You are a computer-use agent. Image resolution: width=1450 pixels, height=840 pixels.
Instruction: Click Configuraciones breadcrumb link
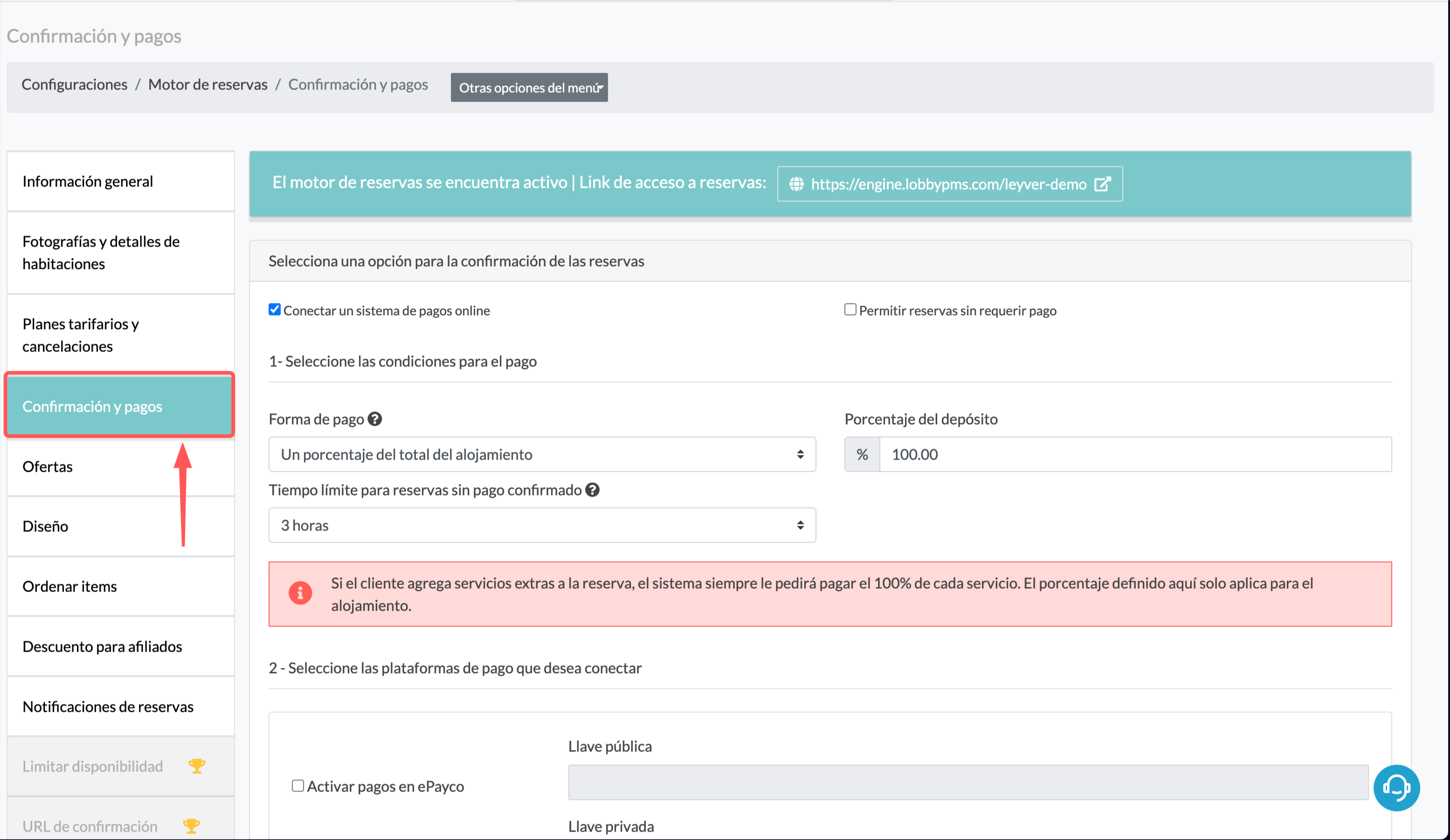pyautogui.click(x=75, y=84)
